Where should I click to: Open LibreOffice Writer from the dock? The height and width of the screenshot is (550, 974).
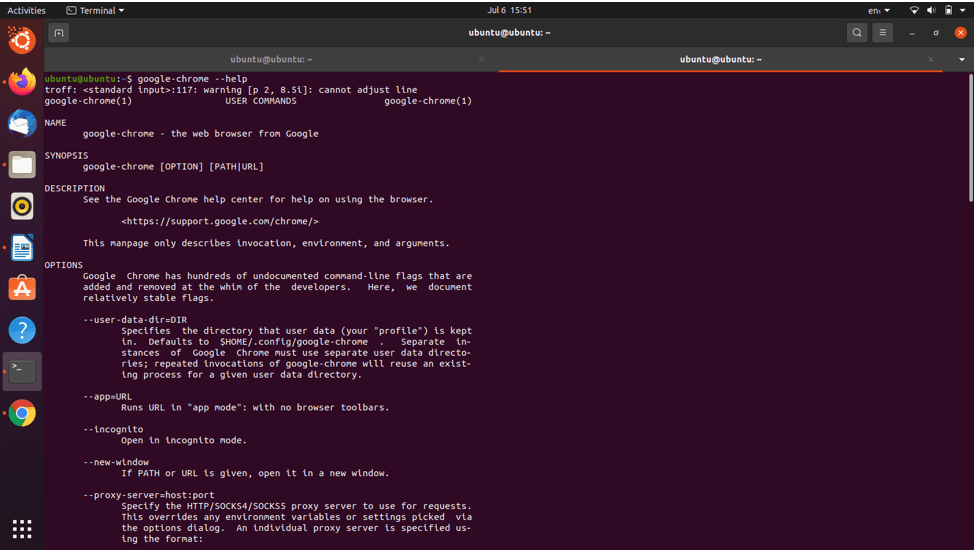click(22, 247)
